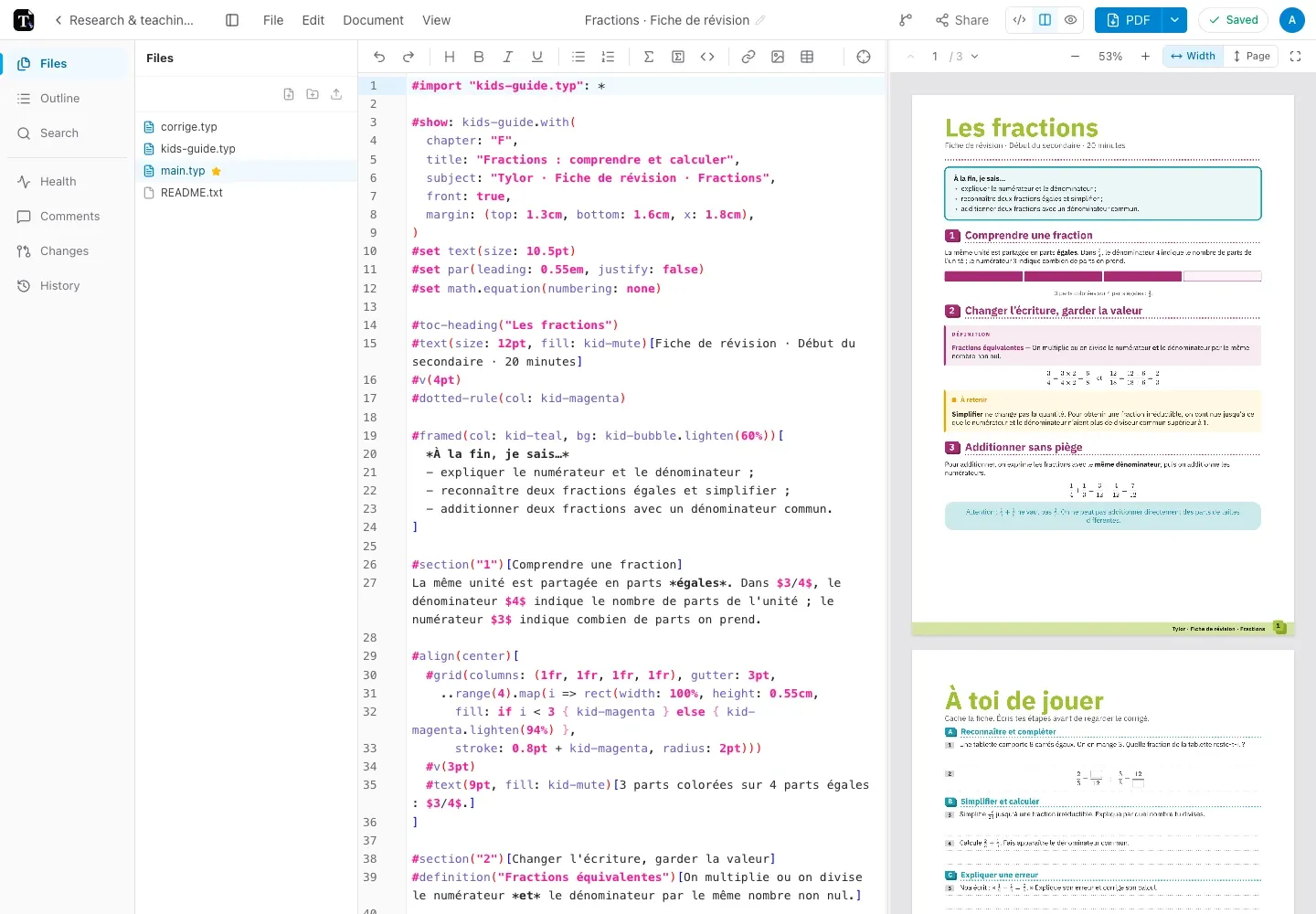Screen dimensions: 1316x914
Task: Insert a code block
Action: click(707, 57)
